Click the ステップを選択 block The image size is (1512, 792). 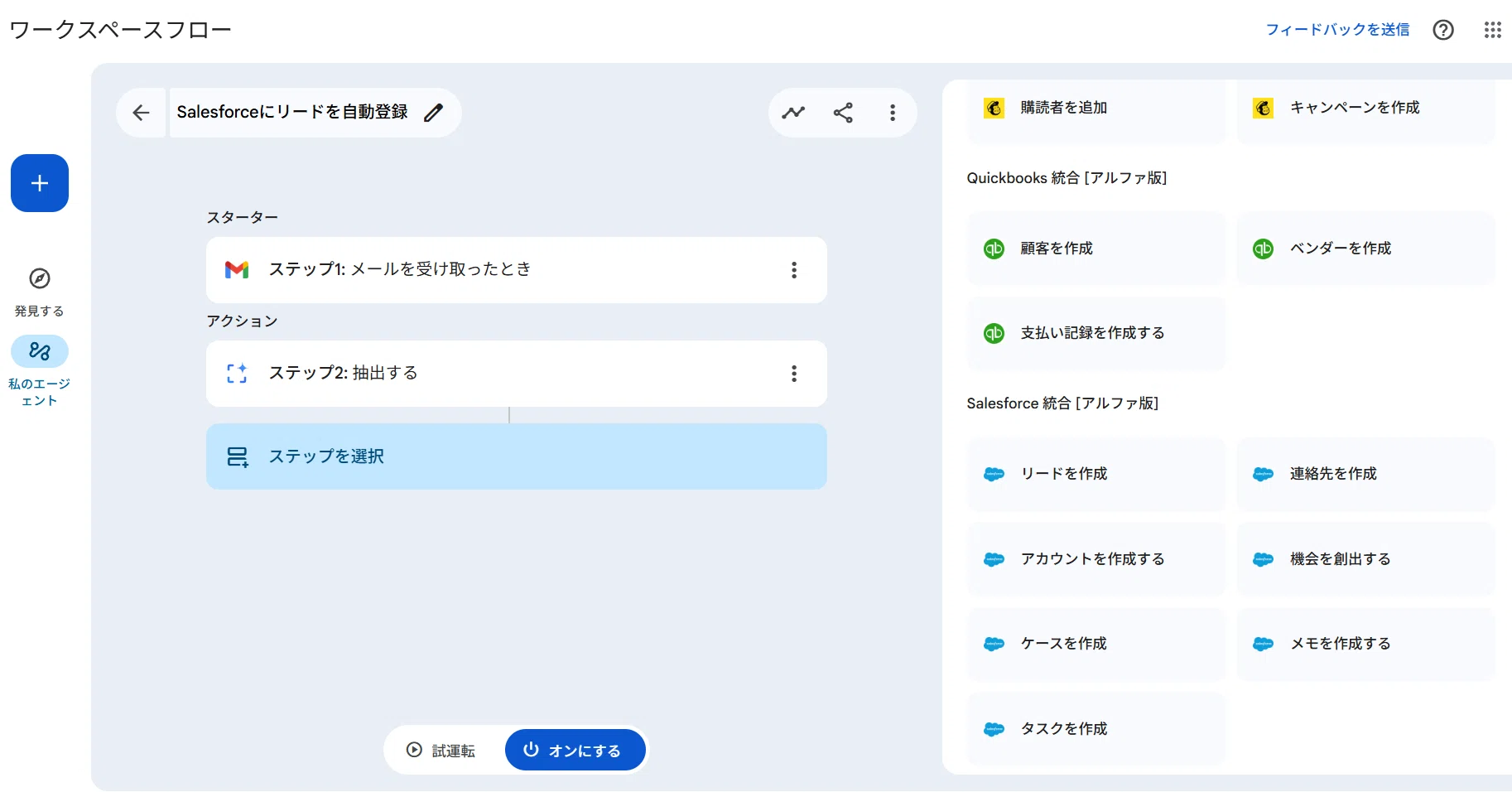[x=517, y=456]
